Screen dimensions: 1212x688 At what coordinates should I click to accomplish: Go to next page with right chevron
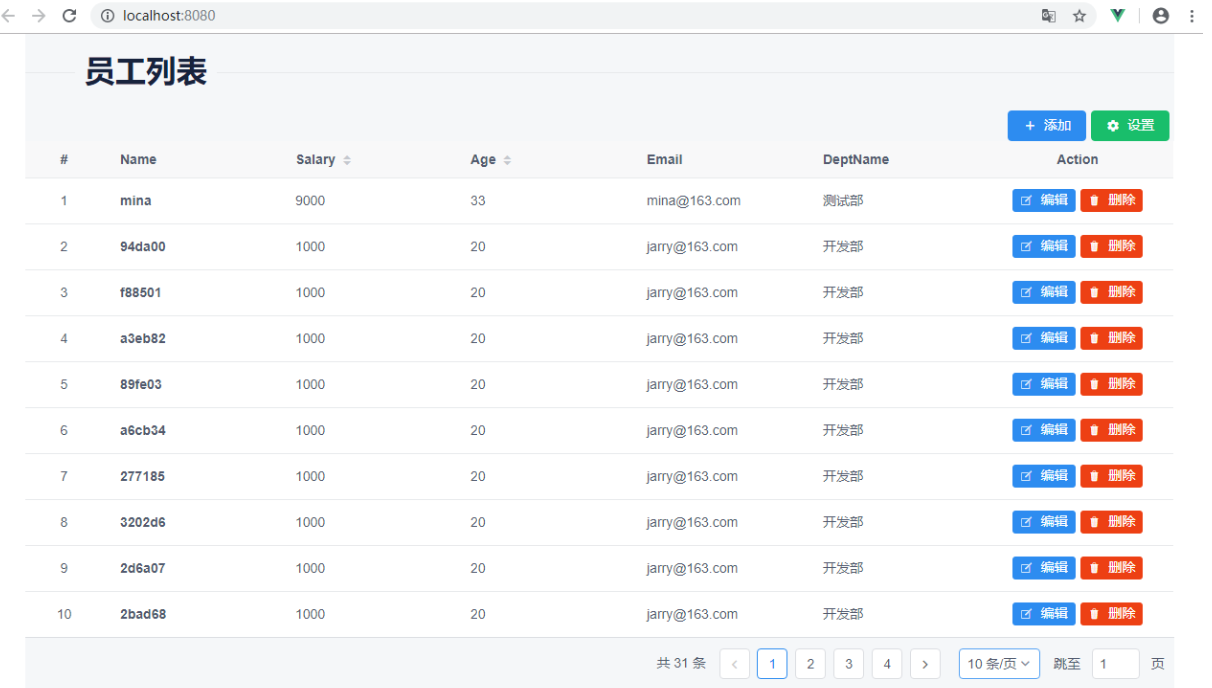click(925, 664)
